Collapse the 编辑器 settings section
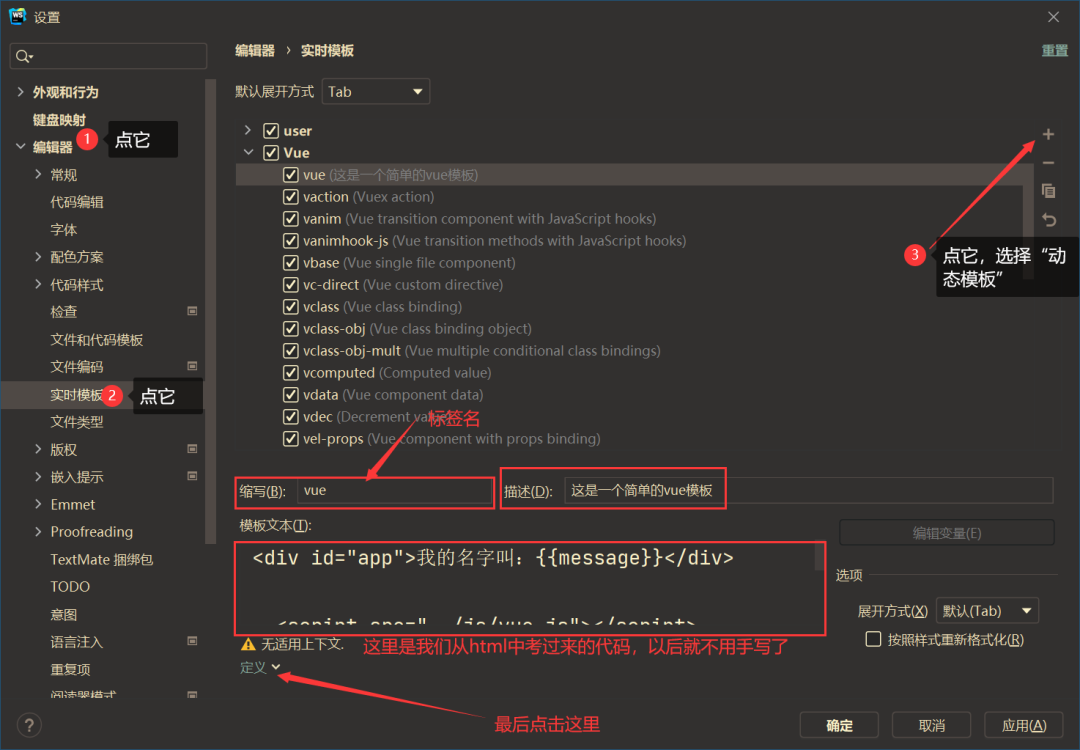1080x750 pixels. click(20, 147)
